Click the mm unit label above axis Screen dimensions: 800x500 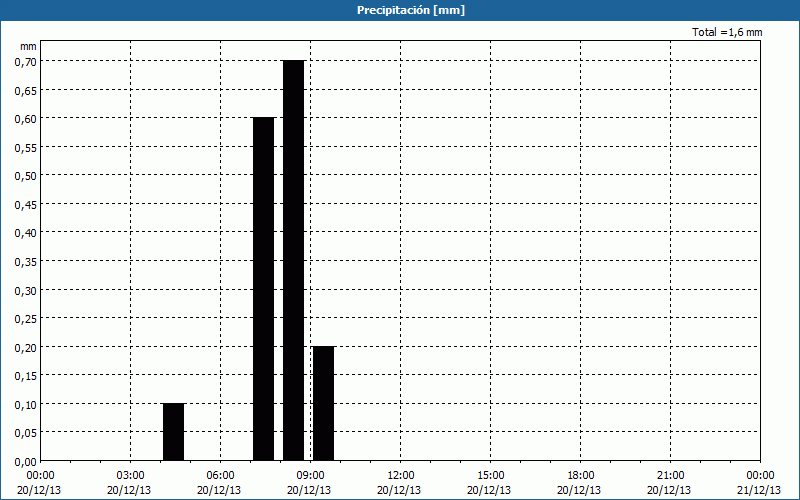pos(28,46)
